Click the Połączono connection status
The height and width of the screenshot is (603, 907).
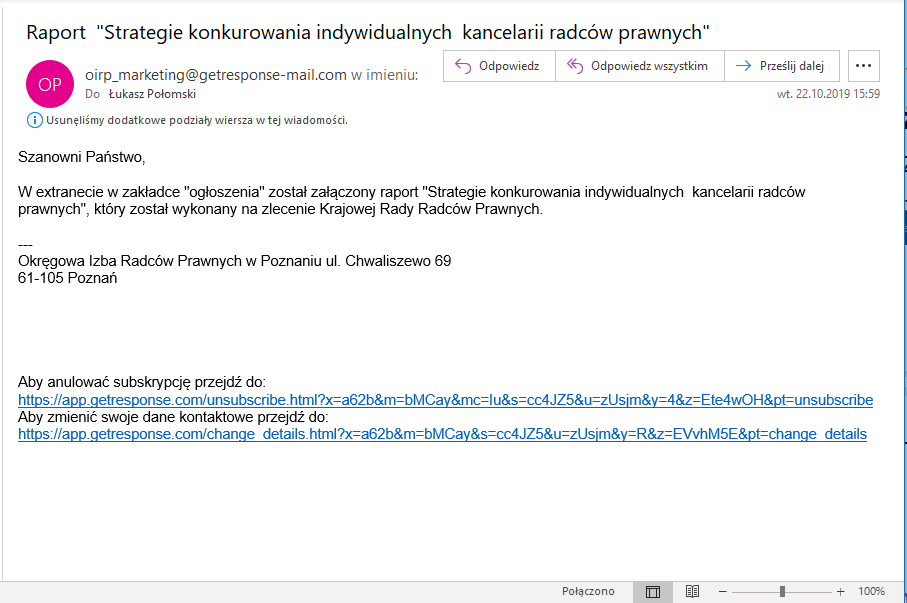[588, 591]
